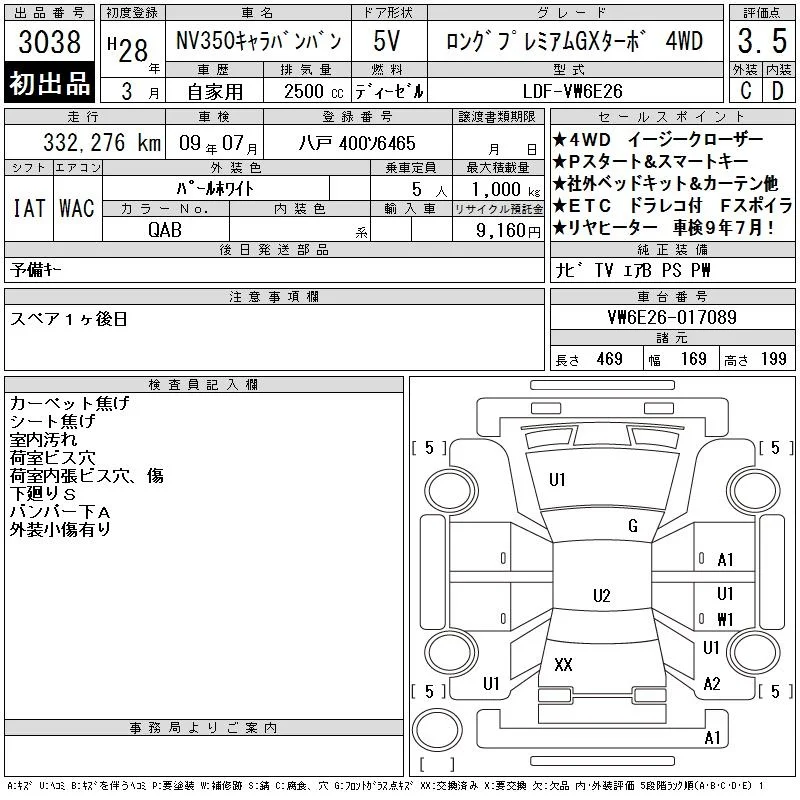Click the セールスポイント section header
This screenshot has height=800, width=800.
[x=672, y=117]
